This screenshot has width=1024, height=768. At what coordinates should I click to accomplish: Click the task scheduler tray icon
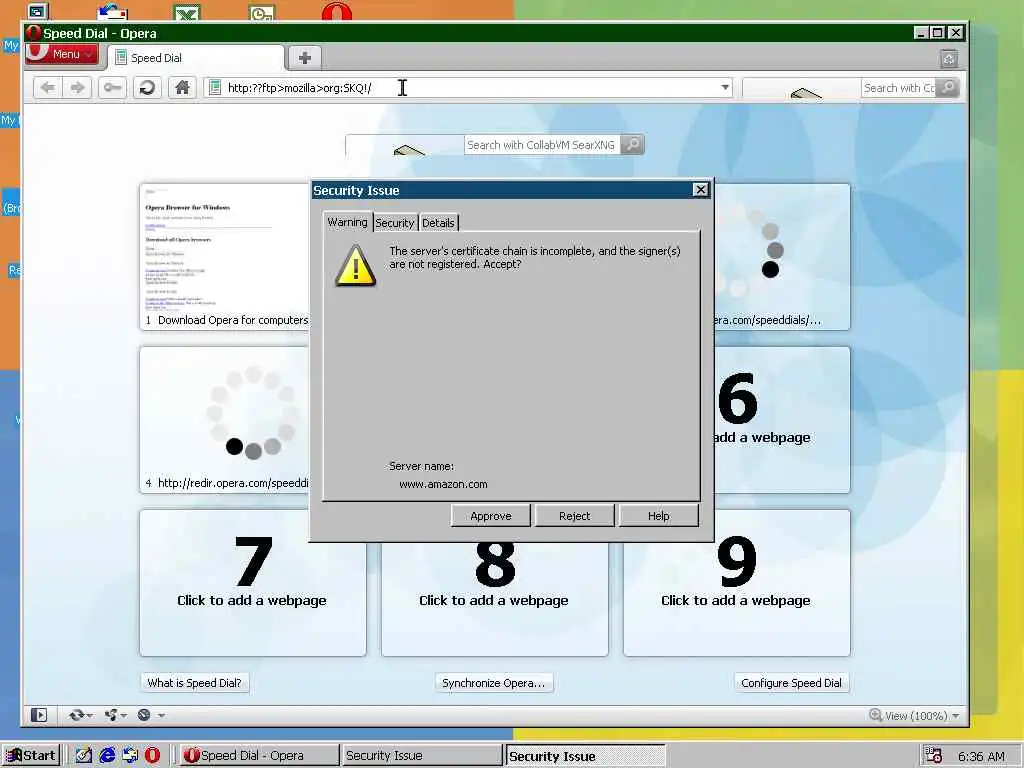point(933,756)
